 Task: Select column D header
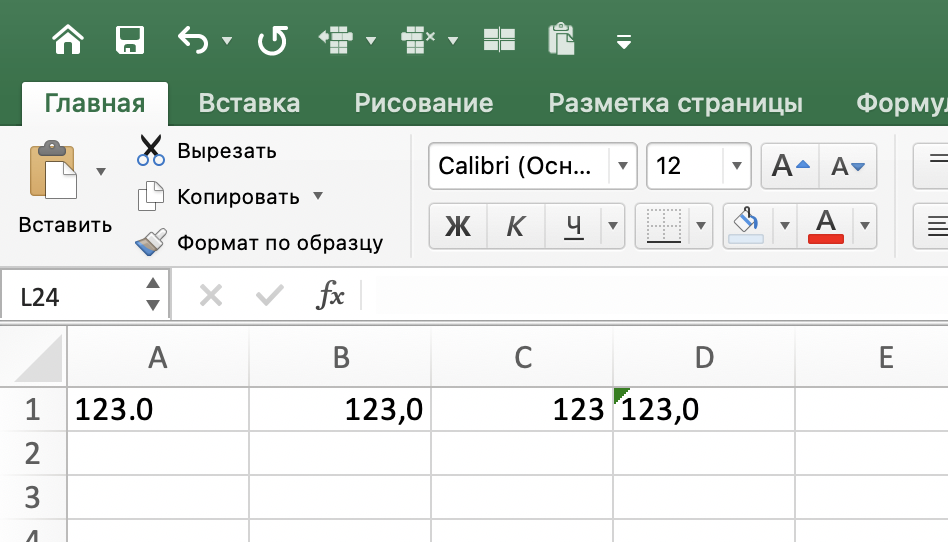pyautogui.click(x=704, y=358)
